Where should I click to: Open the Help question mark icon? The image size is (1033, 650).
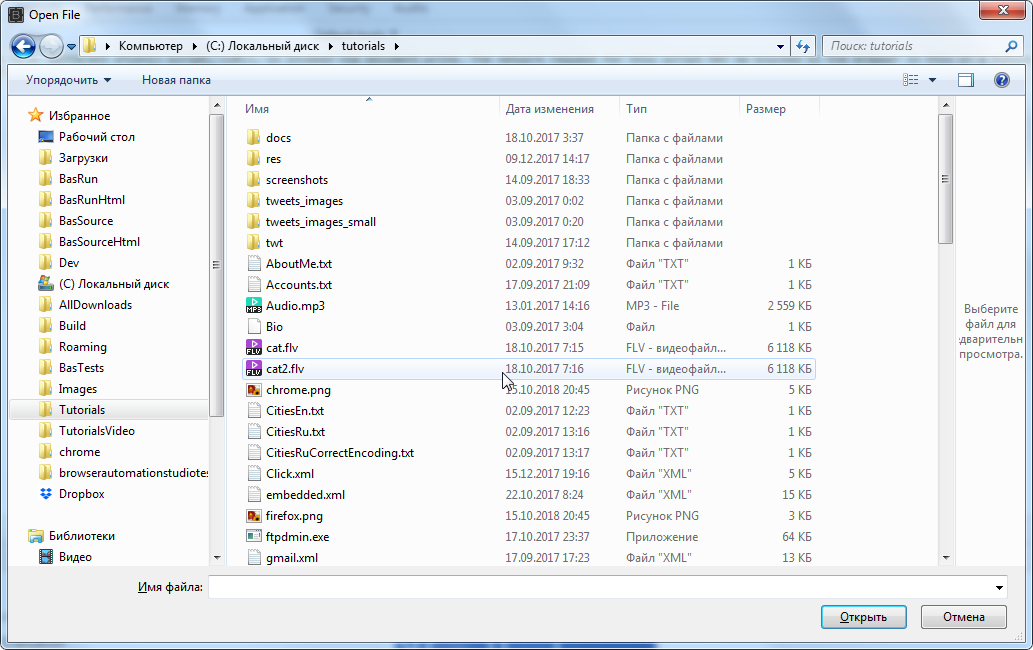(x=1001, y=80)
